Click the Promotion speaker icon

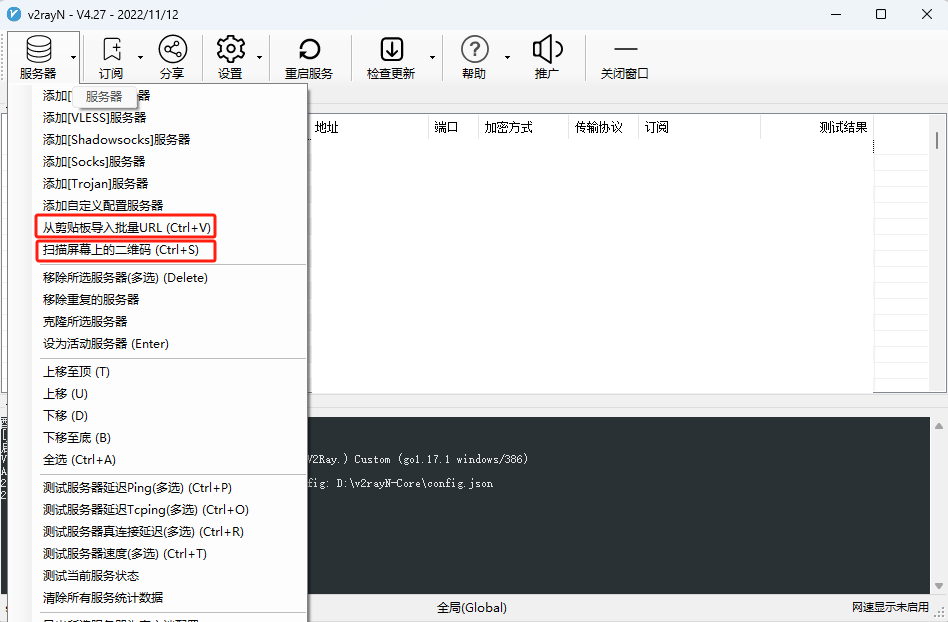(547, 50)
